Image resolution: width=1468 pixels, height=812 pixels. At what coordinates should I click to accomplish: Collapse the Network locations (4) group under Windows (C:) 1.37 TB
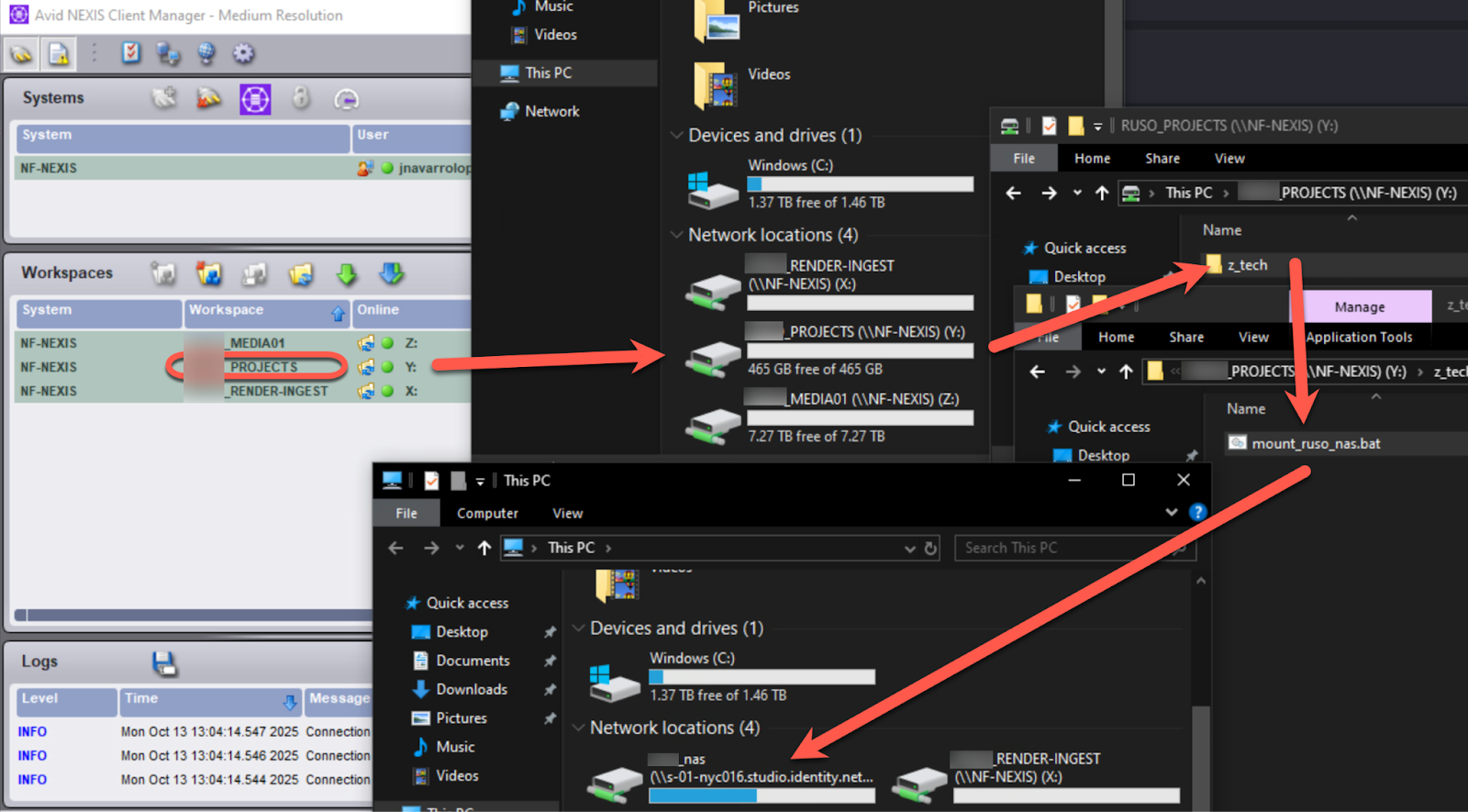click(676, 235)
